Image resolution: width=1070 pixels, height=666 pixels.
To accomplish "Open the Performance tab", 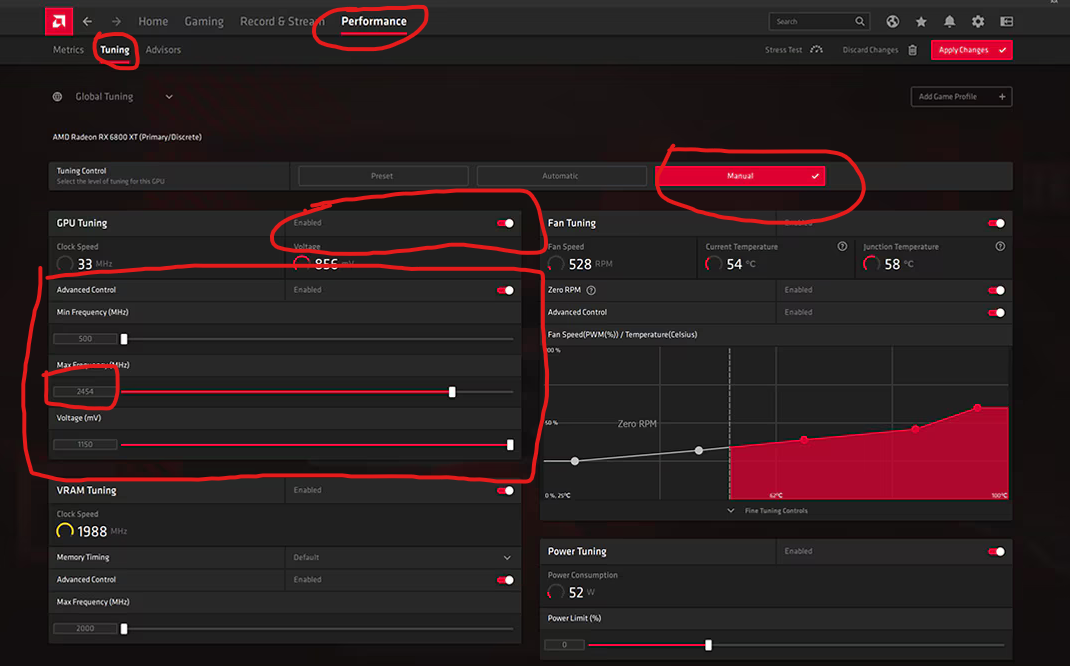I will click(x=374, y=22).
